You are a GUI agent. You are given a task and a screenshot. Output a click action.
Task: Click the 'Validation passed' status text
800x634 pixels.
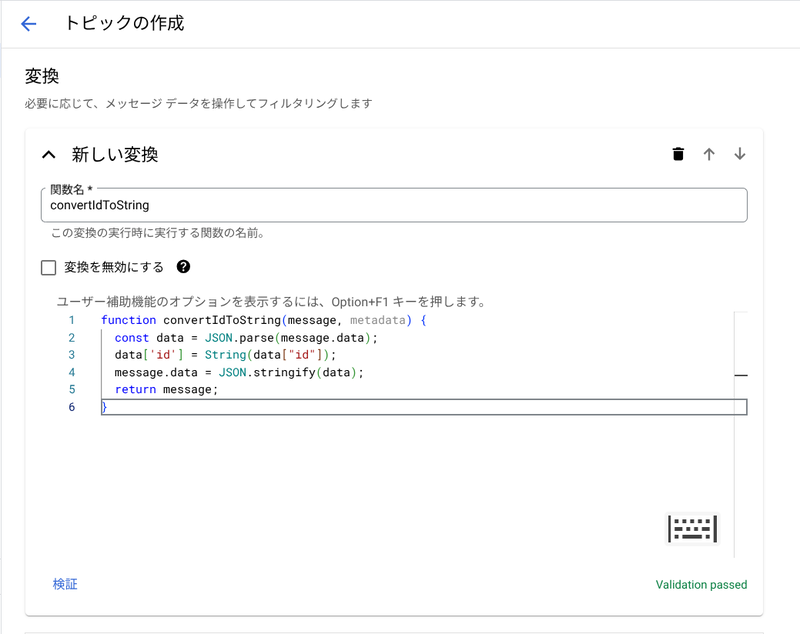(x=701, y=585)
